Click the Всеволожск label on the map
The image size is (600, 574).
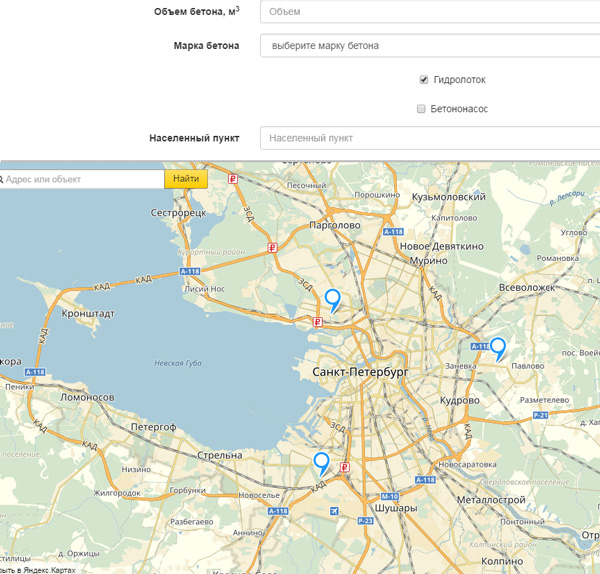(x=527, y=288)
